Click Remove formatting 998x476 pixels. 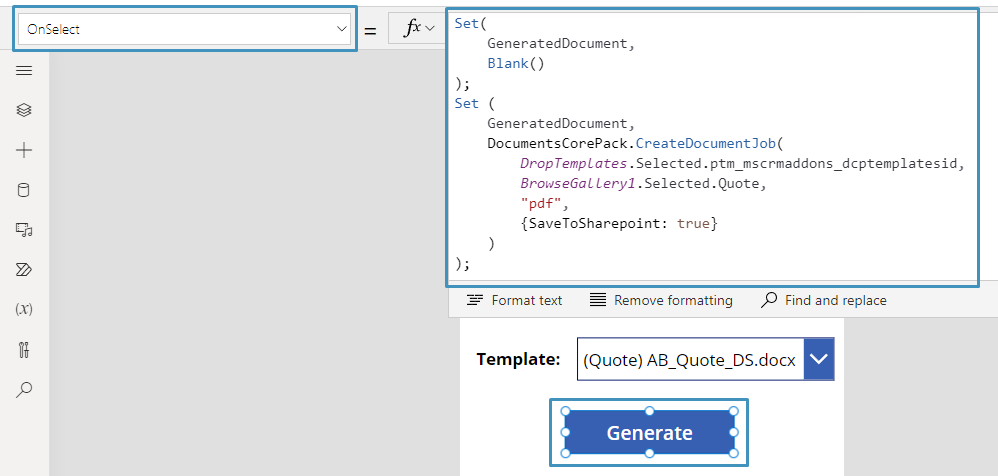tap(661, 300)
